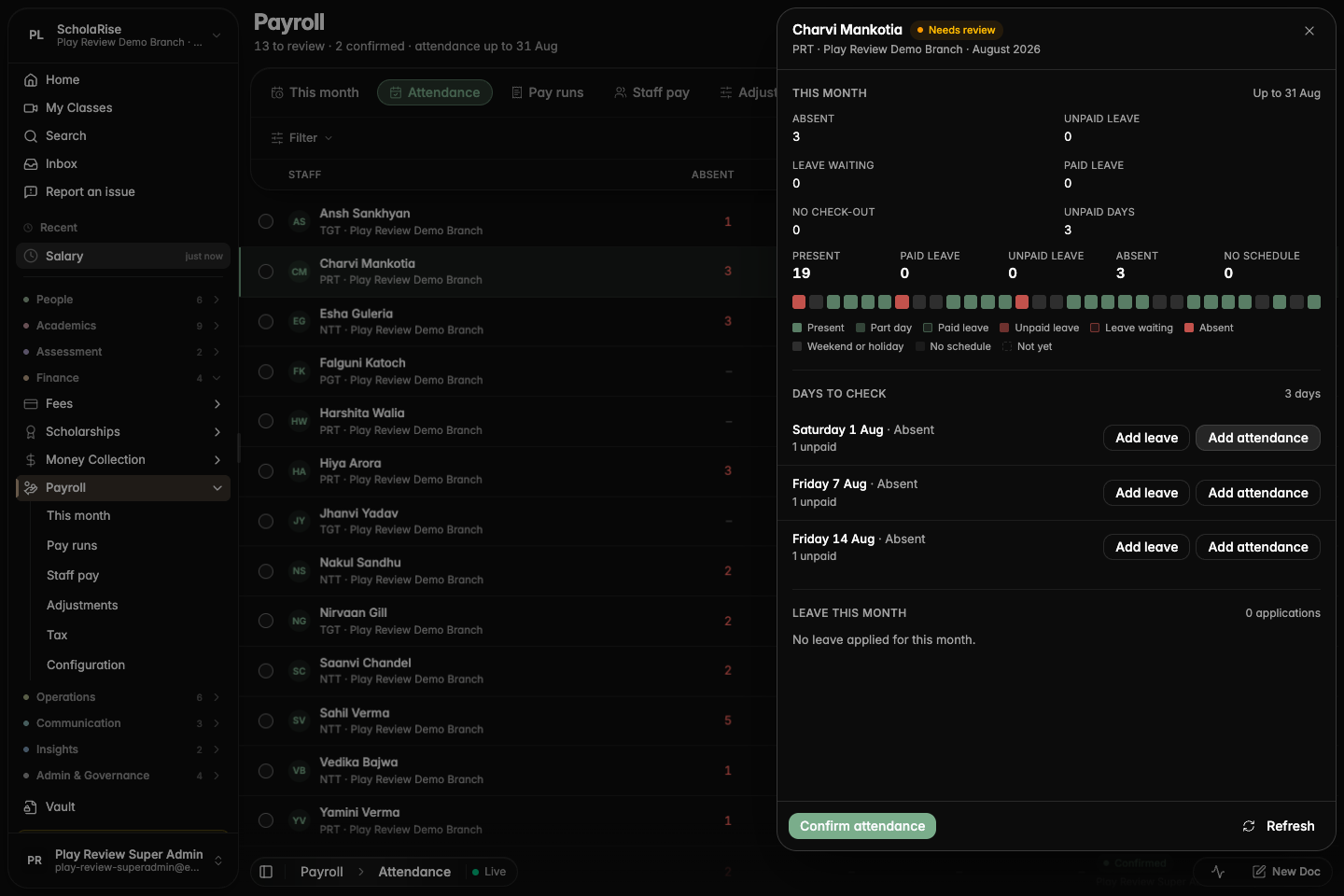Select the Sahil Verma row radio
This screenshot has height=896, width=1344.
(x=266, y=721)
